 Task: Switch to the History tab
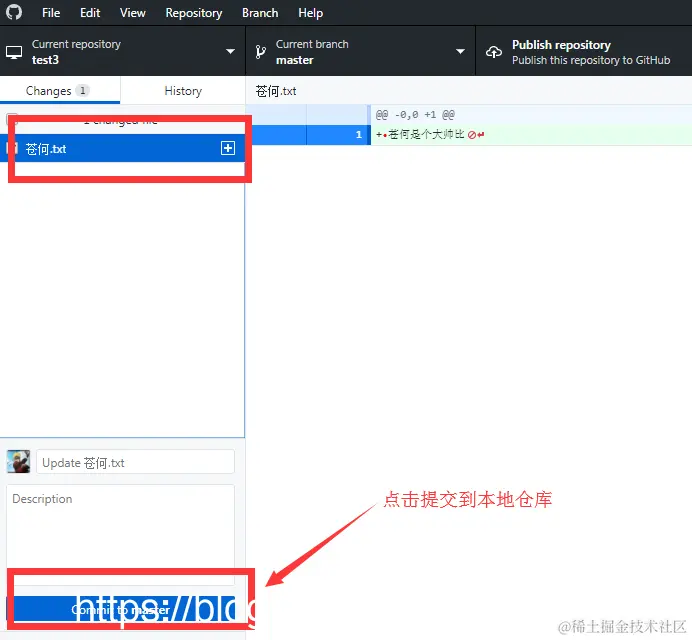pyautogui.click(x=183, y=90)
